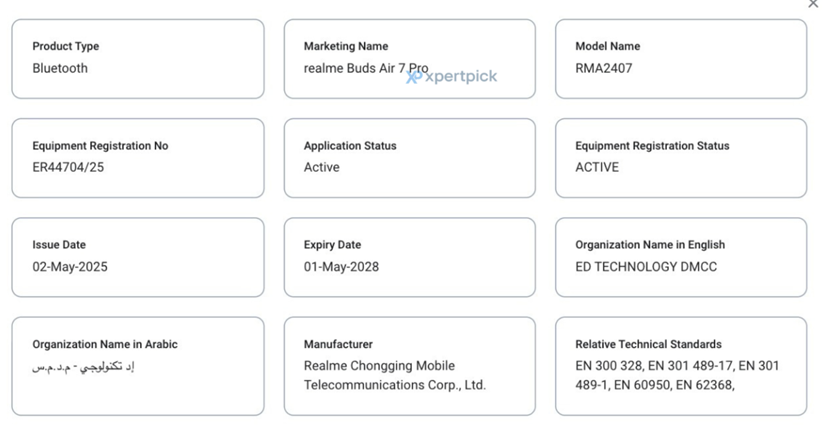Click the 01-May-2028 expiry date value
Image resolution: width=823 pixels, height=433 pixels.
(x=341, y=267)
